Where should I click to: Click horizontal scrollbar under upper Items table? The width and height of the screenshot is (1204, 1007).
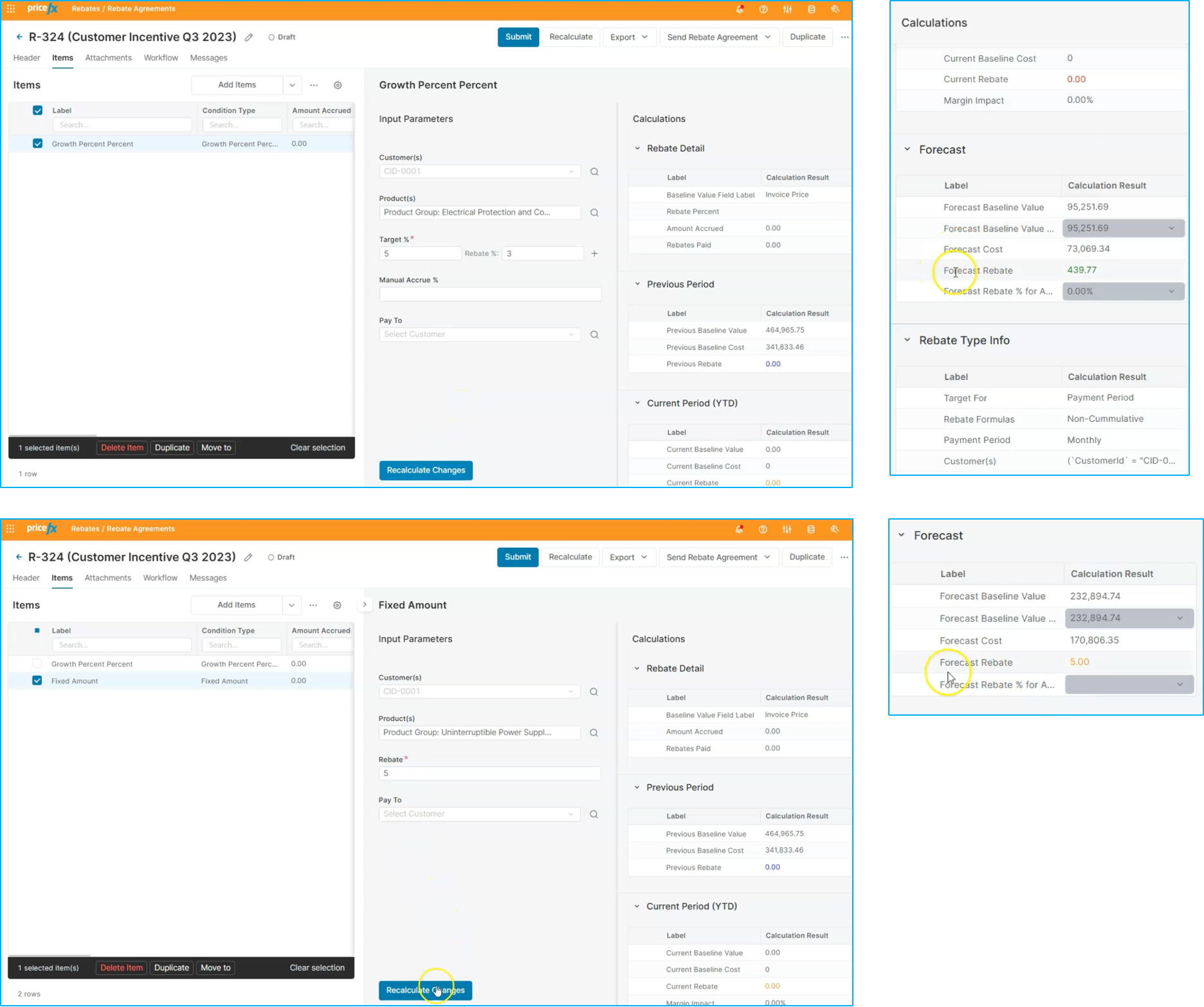click(53, 435)
